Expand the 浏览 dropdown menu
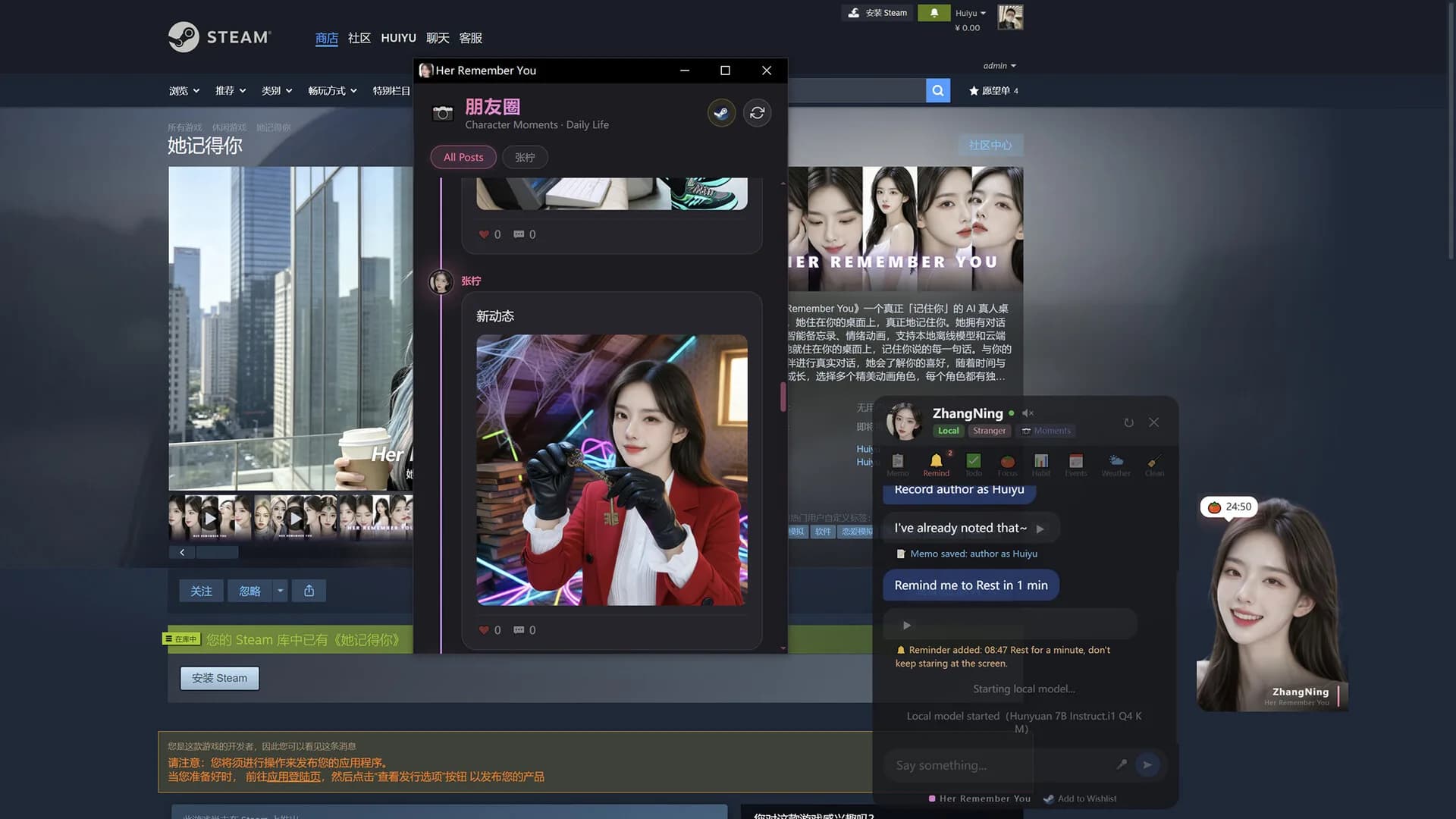 [184, 91]
